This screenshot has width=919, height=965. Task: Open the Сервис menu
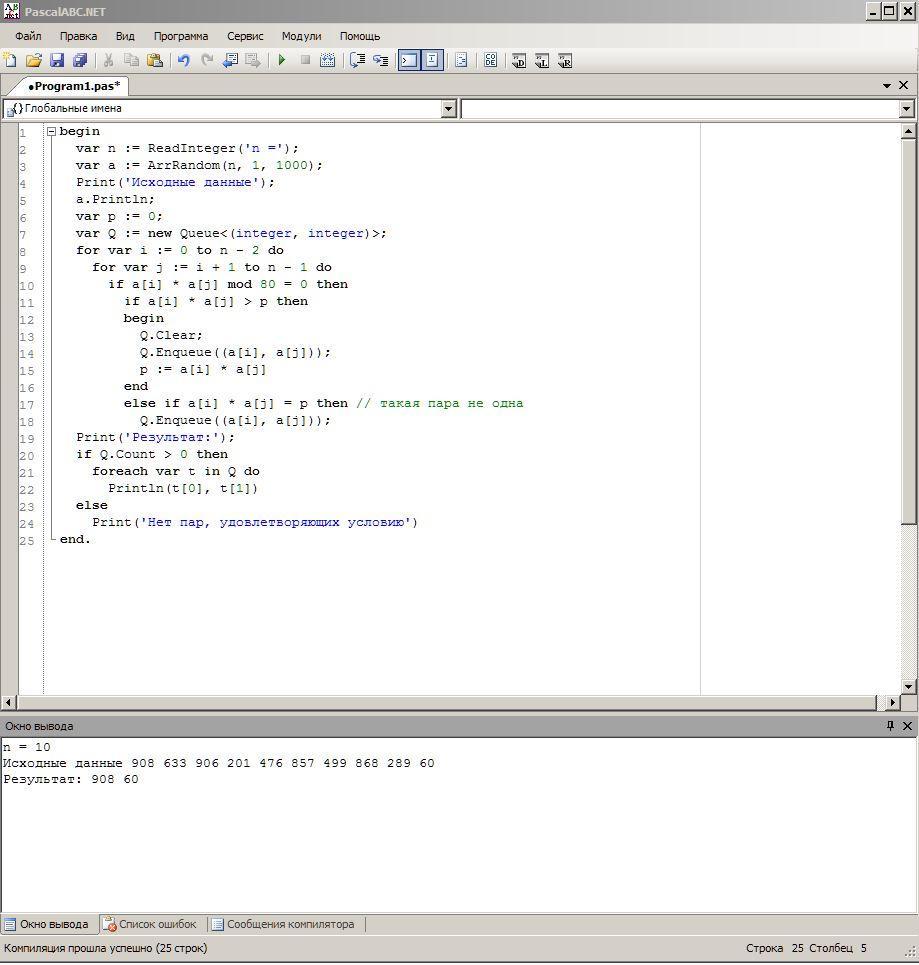[245, 36]
